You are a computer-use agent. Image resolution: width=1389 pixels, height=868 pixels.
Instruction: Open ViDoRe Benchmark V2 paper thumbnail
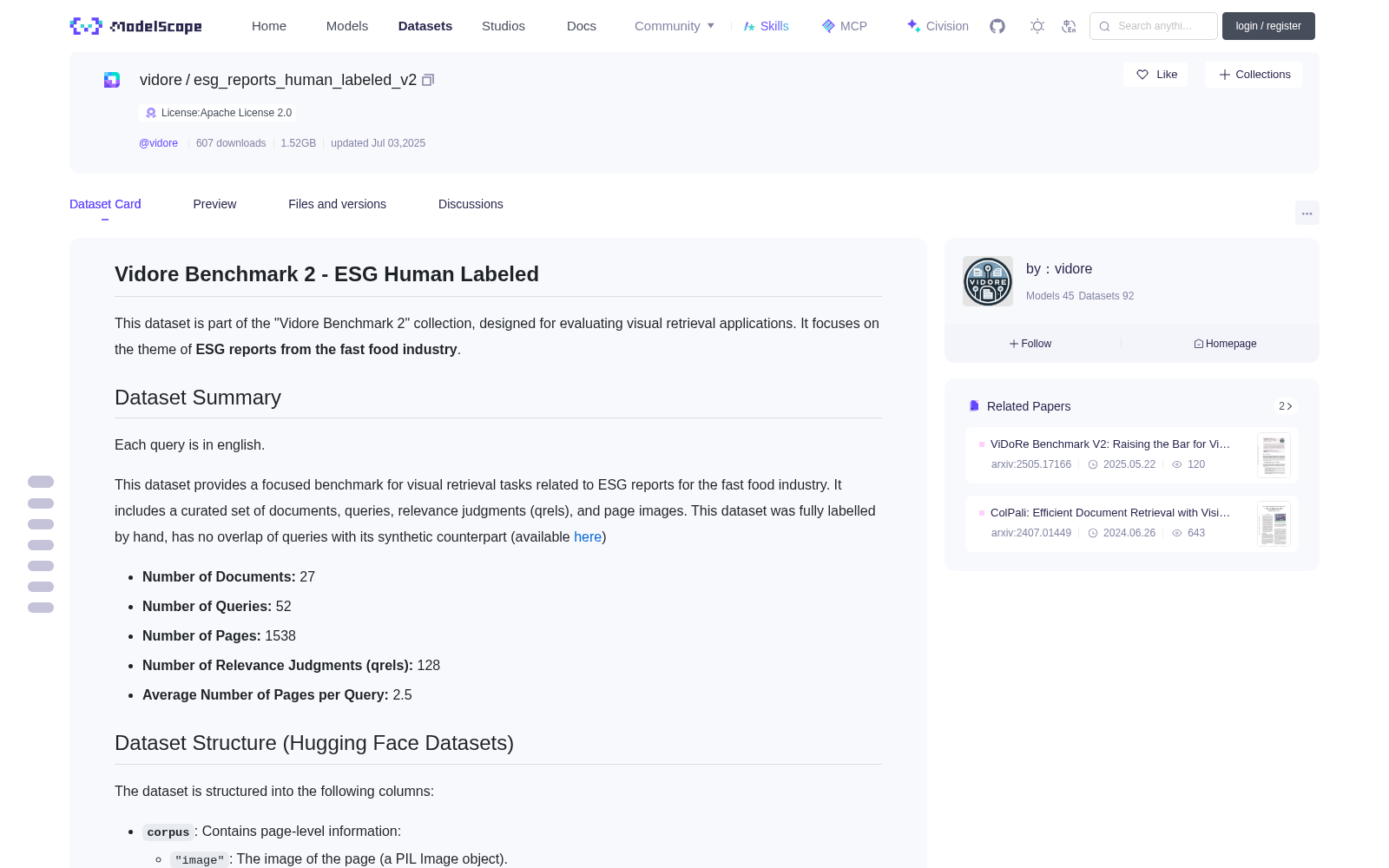[1274, 455]
